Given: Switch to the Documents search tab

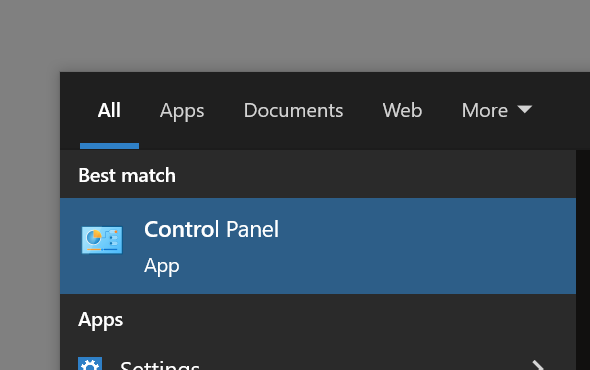Looking at the screenshot, I should point(293,110).
